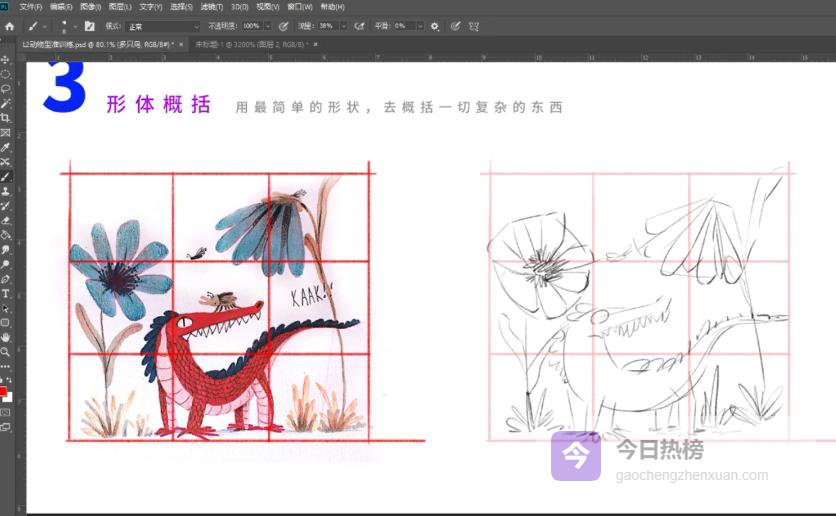
Task: Toggle the brush settings panel
Action: pyautogui.click(x=90, y=26)
